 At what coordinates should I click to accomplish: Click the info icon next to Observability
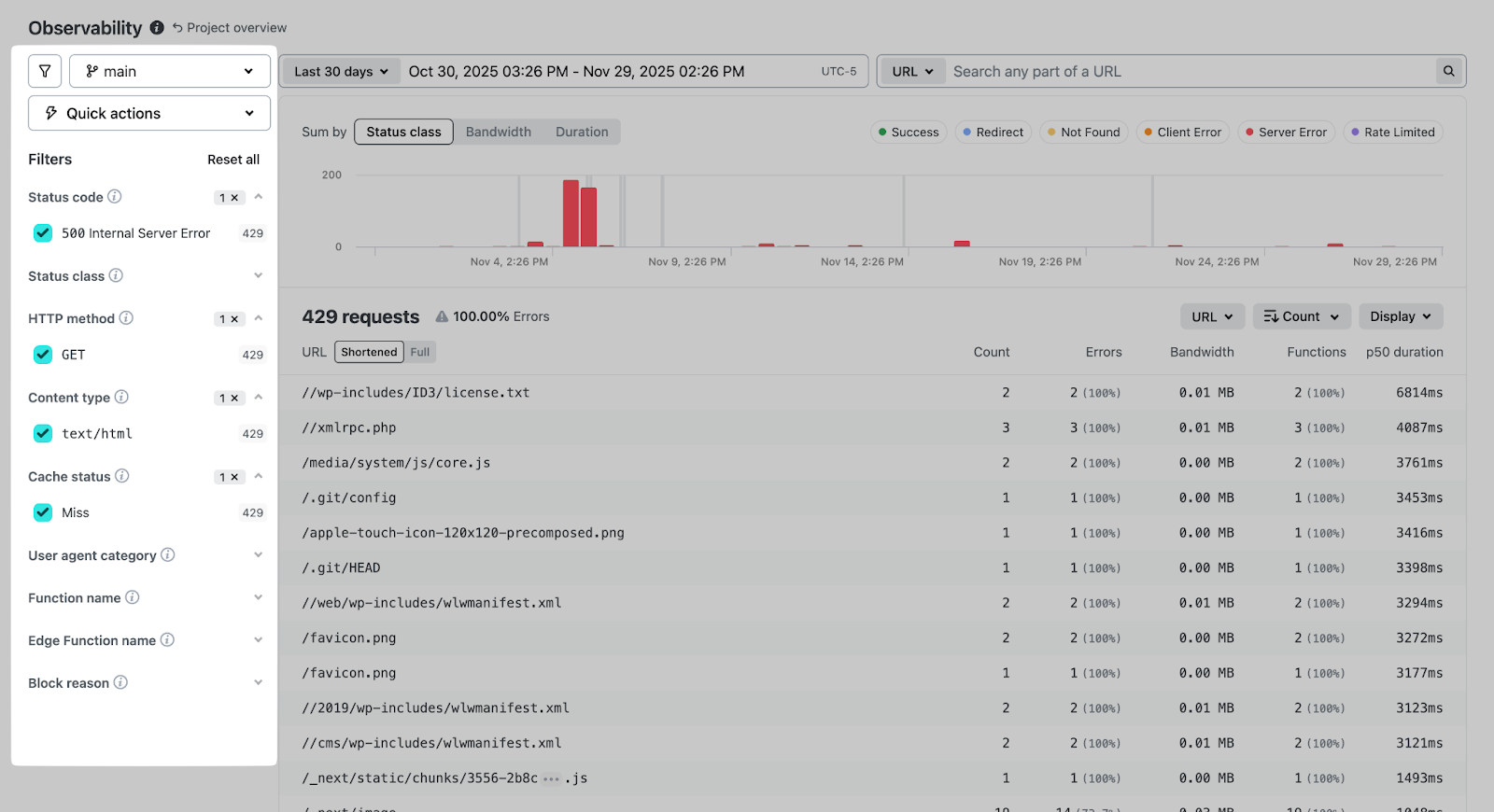tap(157, 28)
